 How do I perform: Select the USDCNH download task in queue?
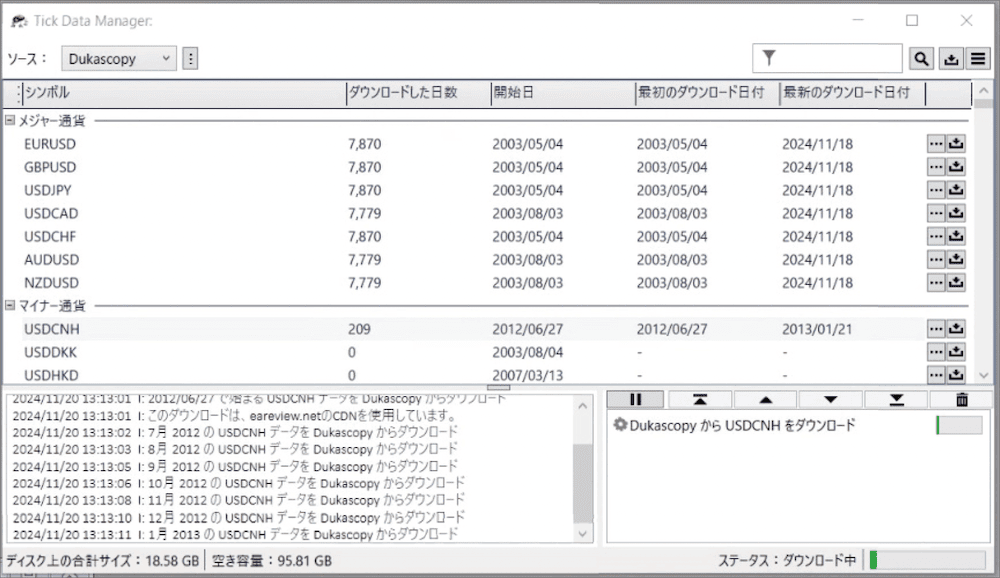point(798,425)
